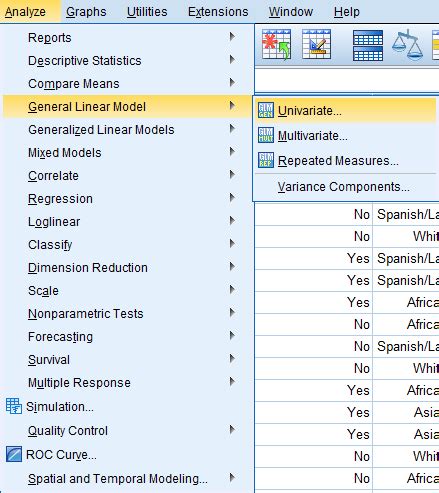The image size is (439, 493).
Task: Click the Split File toolbar icon
Action: point(368,45)
